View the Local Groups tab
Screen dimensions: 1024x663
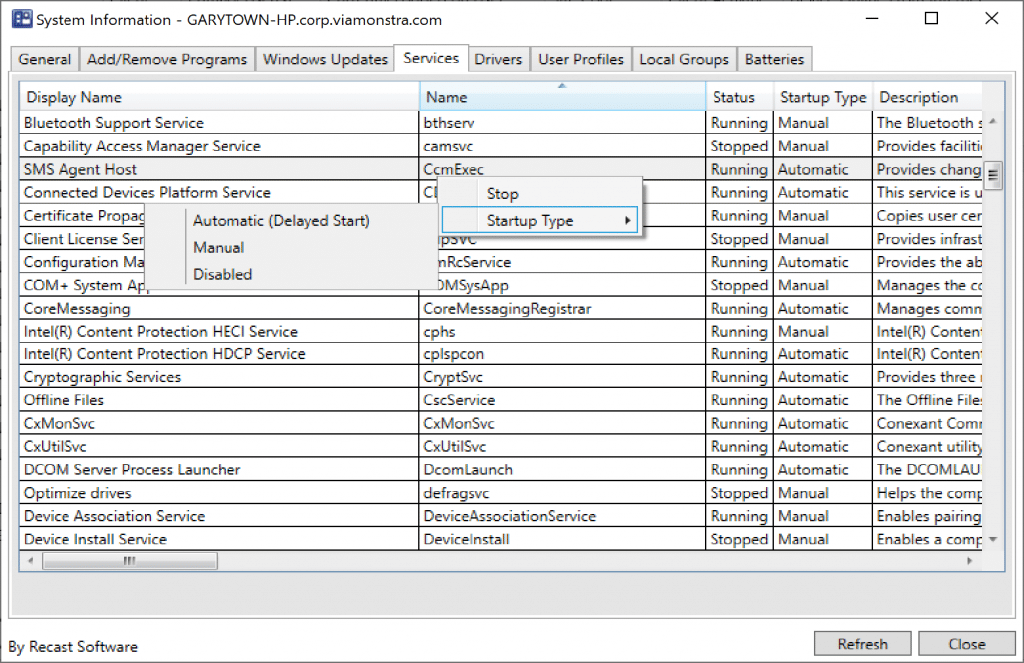tap(684, 59)
